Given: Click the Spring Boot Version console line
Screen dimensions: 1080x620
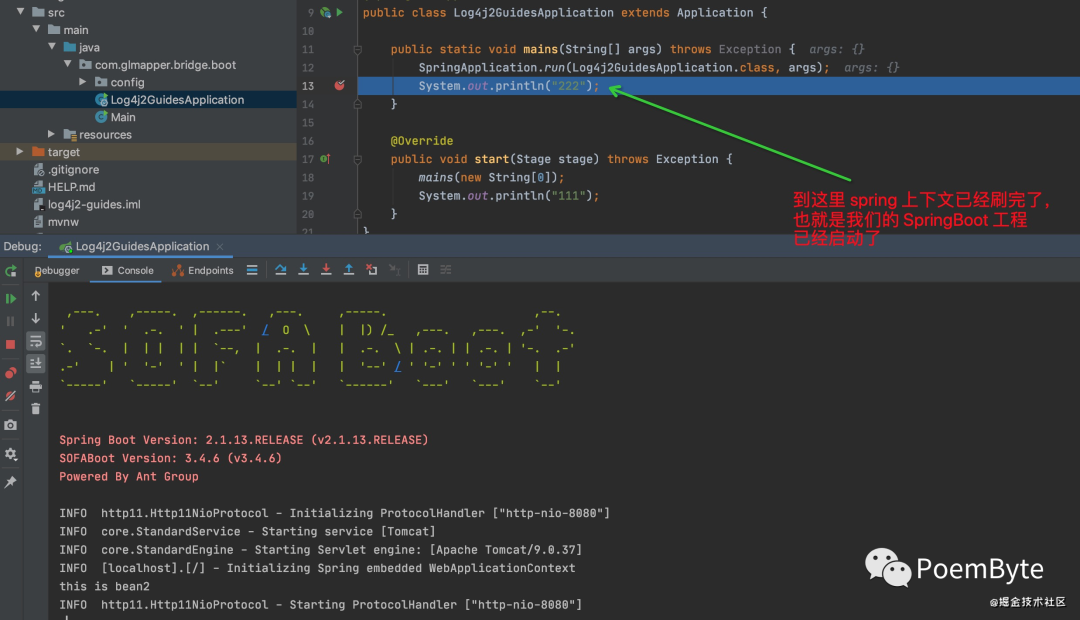Looking at the screenshot, I should pyautogui.click(x=243, y=440).
